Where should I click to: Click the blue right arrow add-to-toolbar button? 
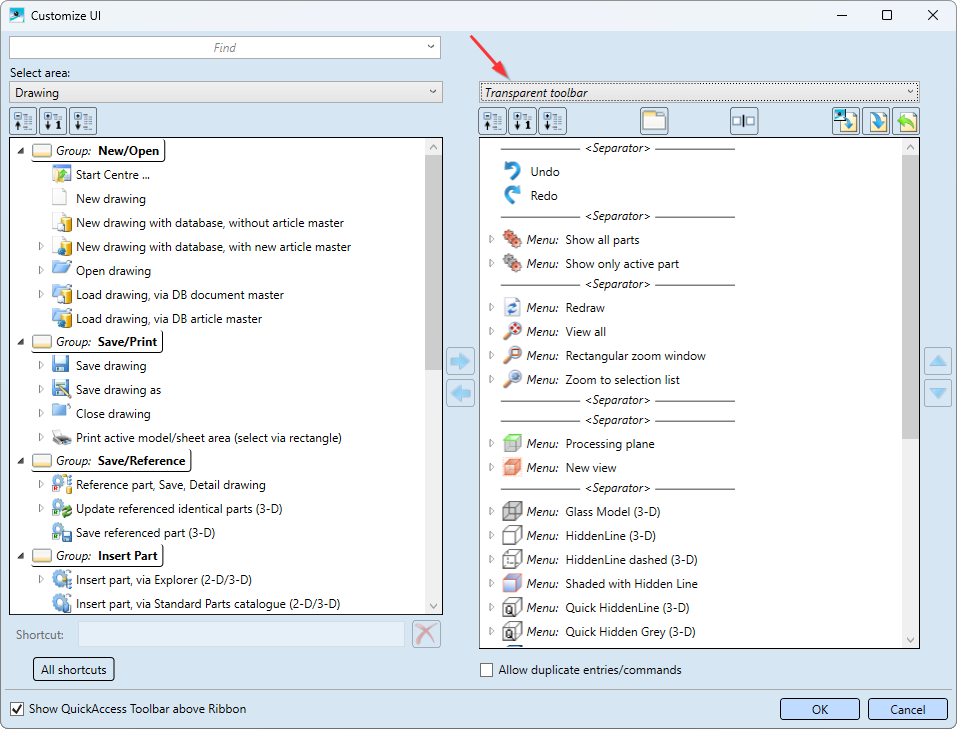[x=460, y=361]
